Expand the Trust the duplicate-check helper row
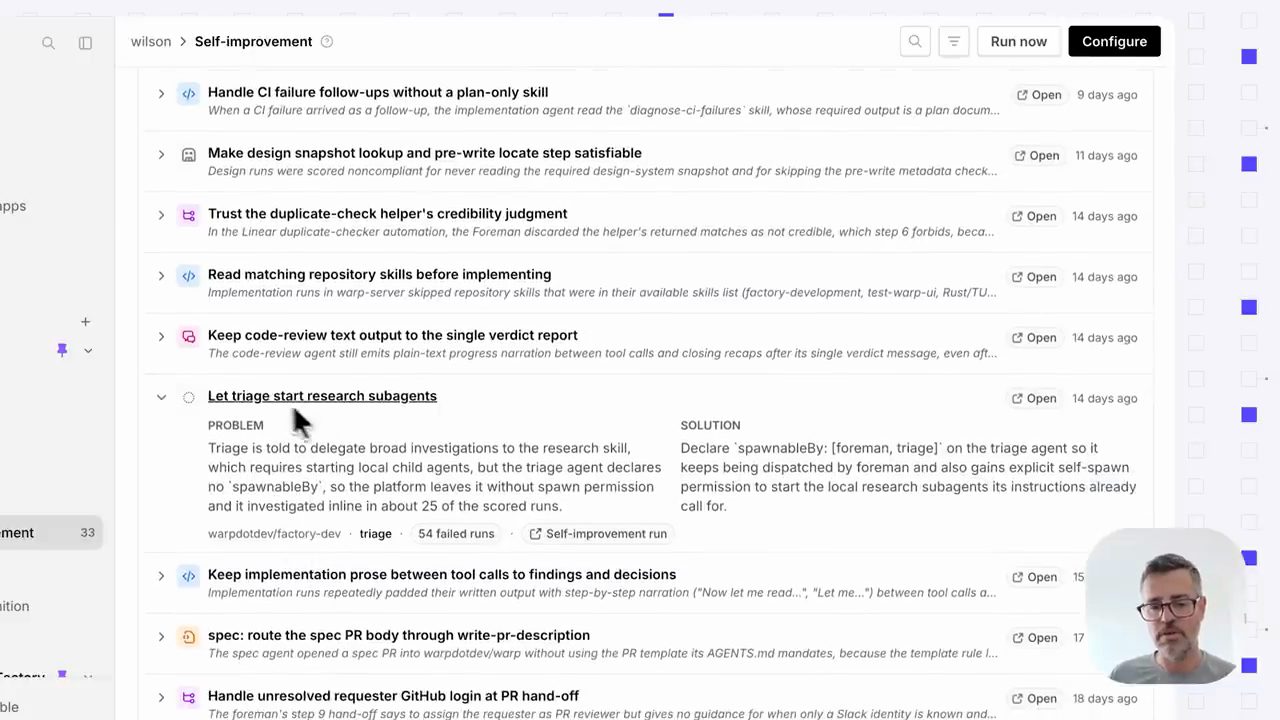 (x=161, y=216)
